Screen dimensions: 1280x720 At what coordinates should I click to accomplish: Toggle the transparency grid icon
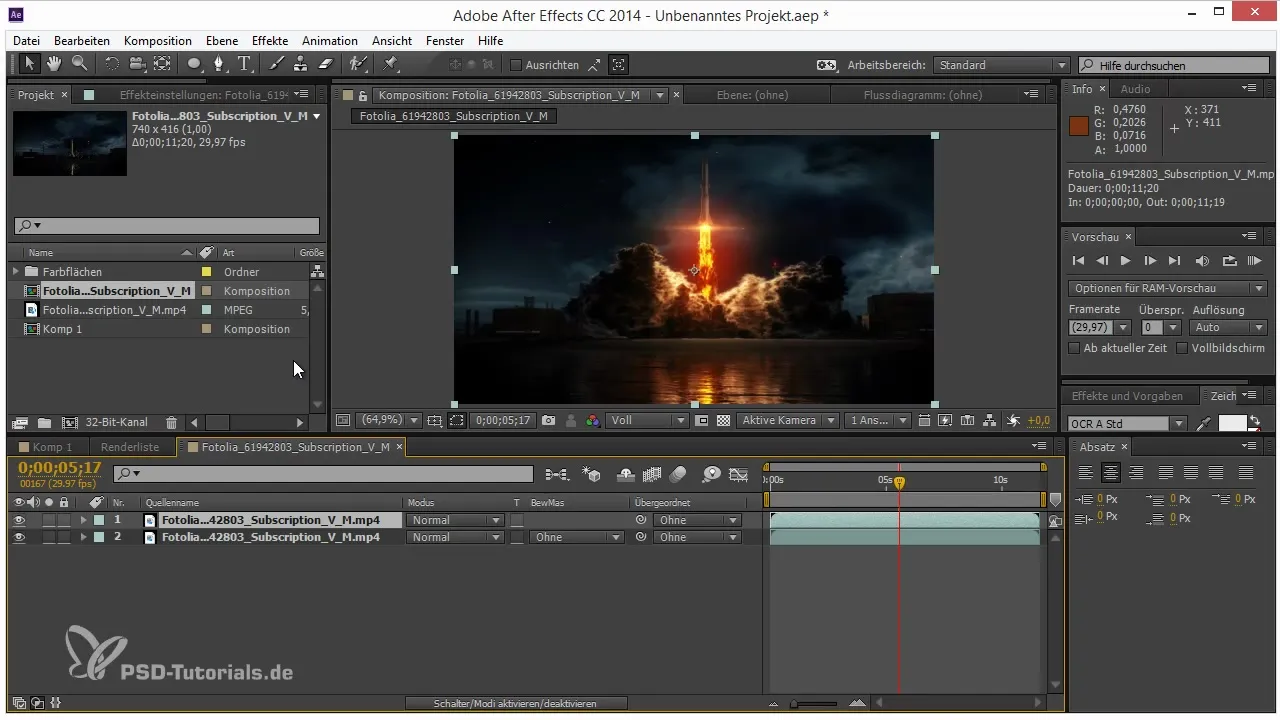click(x=723, y=421)
